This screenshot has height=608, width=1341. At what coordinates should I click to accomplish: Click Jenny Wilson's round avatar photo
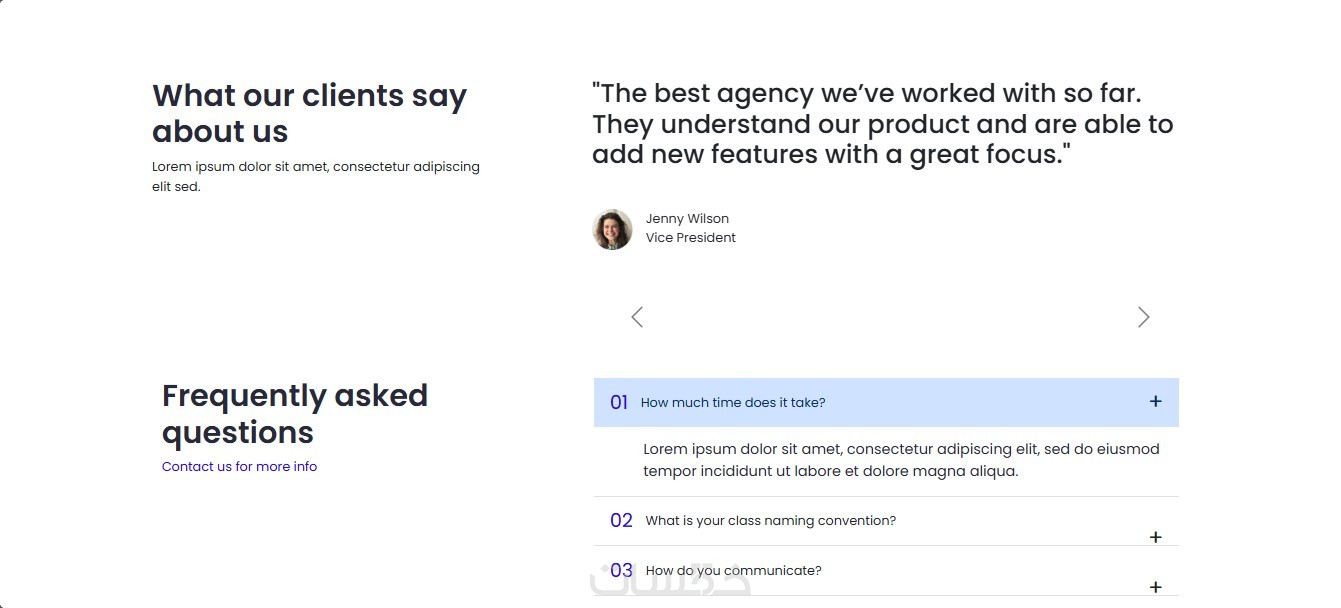click(612, 229)
